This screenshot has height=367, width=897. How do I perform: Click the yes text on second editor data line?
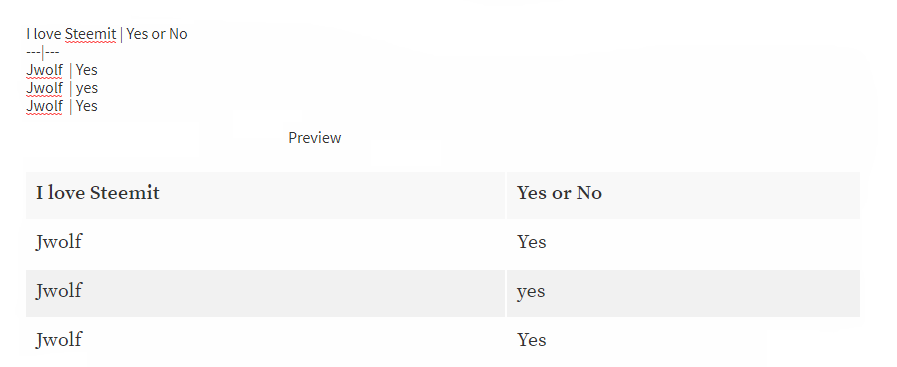(x=87, y=89)
